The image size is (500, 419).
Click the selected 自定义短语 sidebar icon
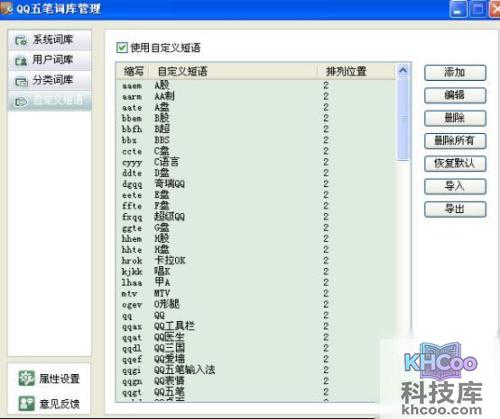click(x=21, y=101)
